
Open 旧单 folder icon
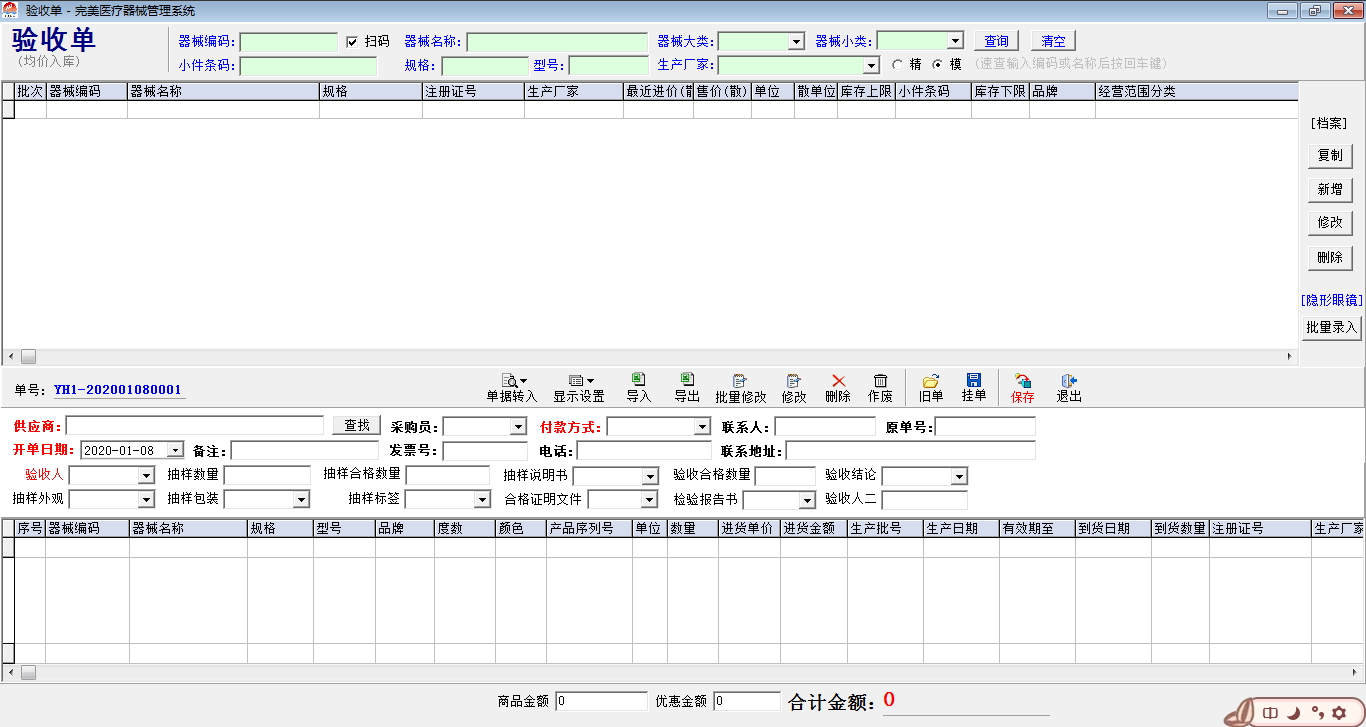931,381
